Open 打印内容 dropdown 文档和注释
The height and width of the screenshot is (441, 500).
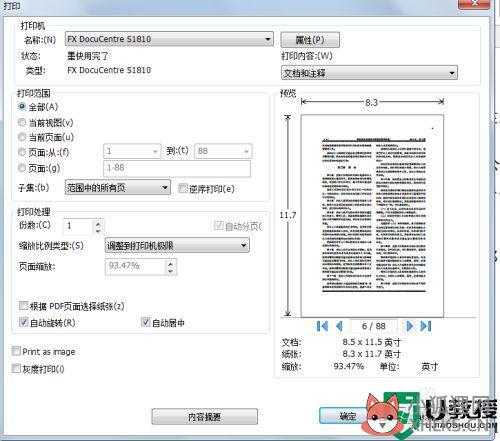pyautogui.click(x=369, y=73)
